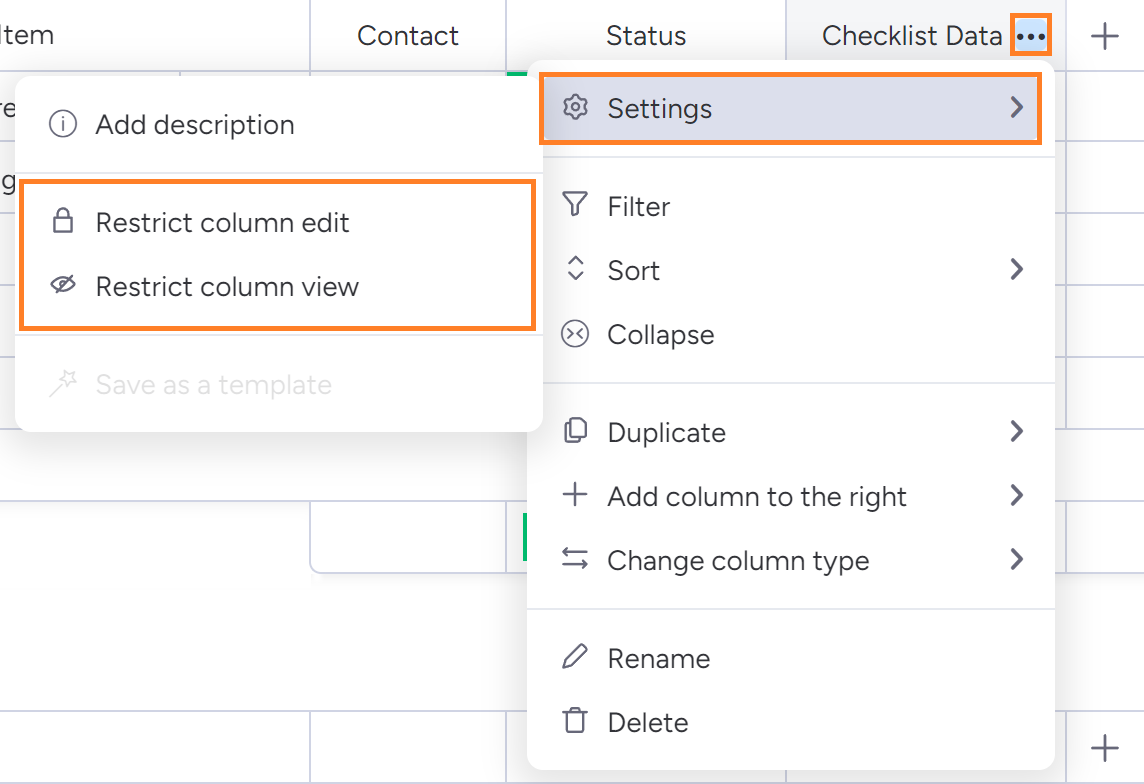
Task: Click the Delete trash can icon
Action: point(575,722)
